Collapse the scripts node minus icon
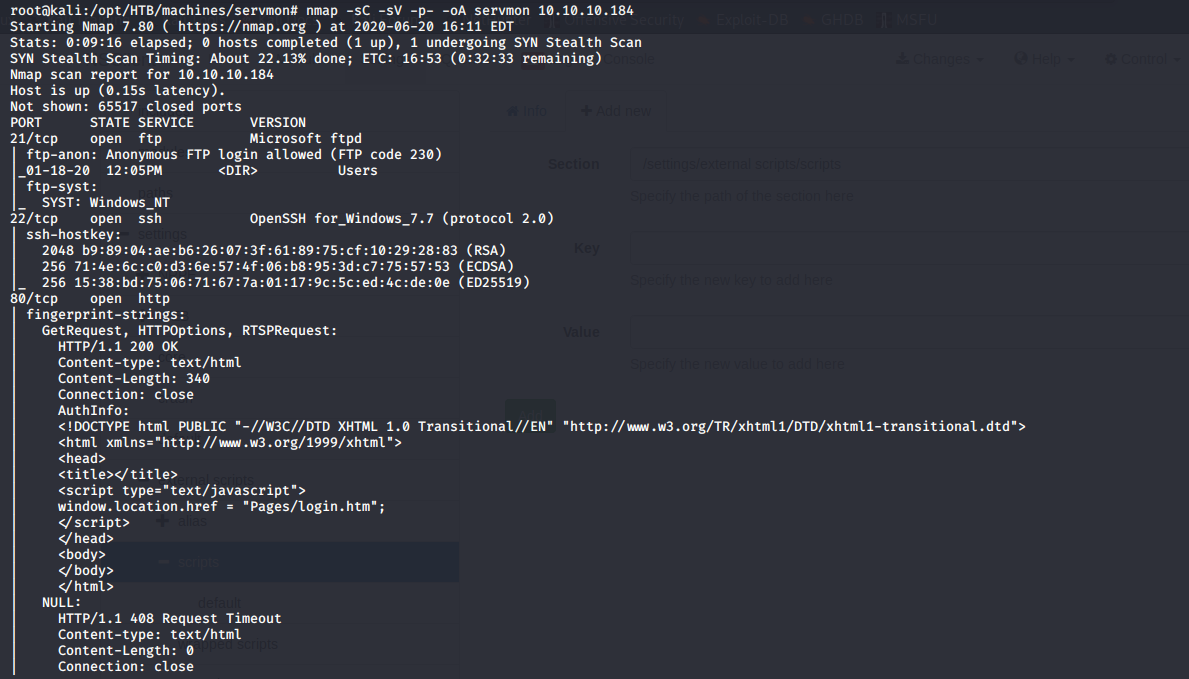The image size is (1189, 679). (163, 563)
